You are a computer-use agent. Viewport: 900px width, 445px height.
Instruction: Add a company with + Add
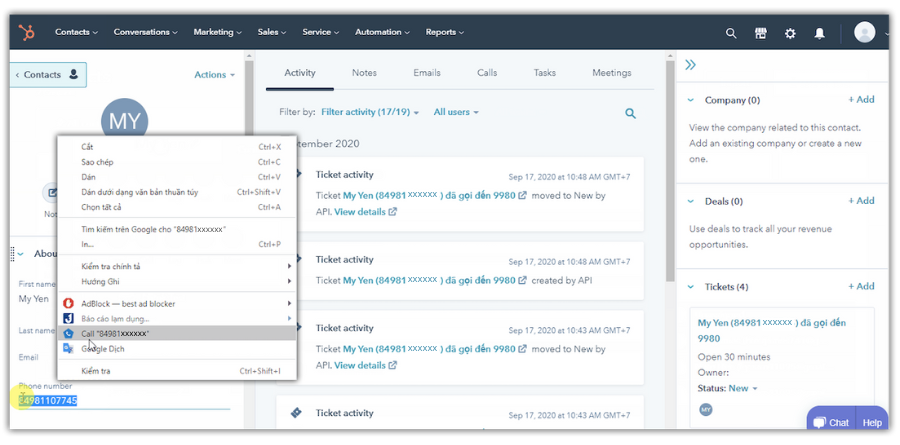(861, 100)
